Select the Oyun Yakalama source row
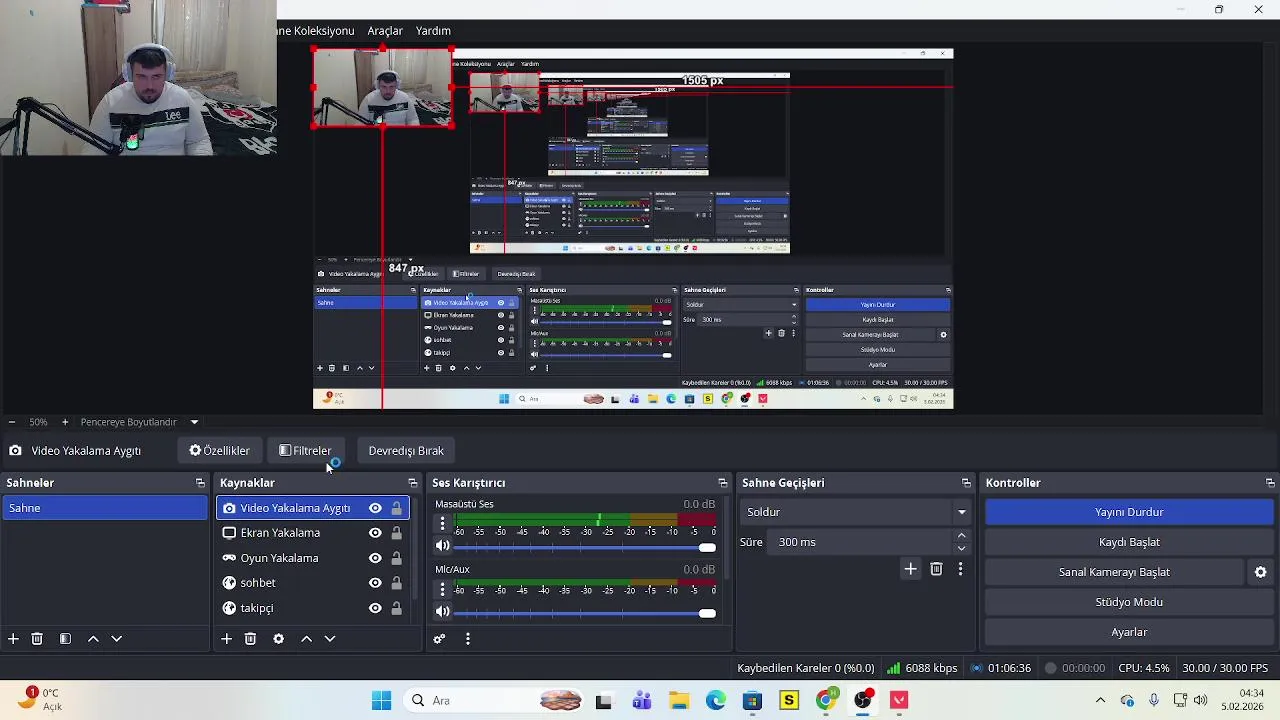 tap(315, 558)
